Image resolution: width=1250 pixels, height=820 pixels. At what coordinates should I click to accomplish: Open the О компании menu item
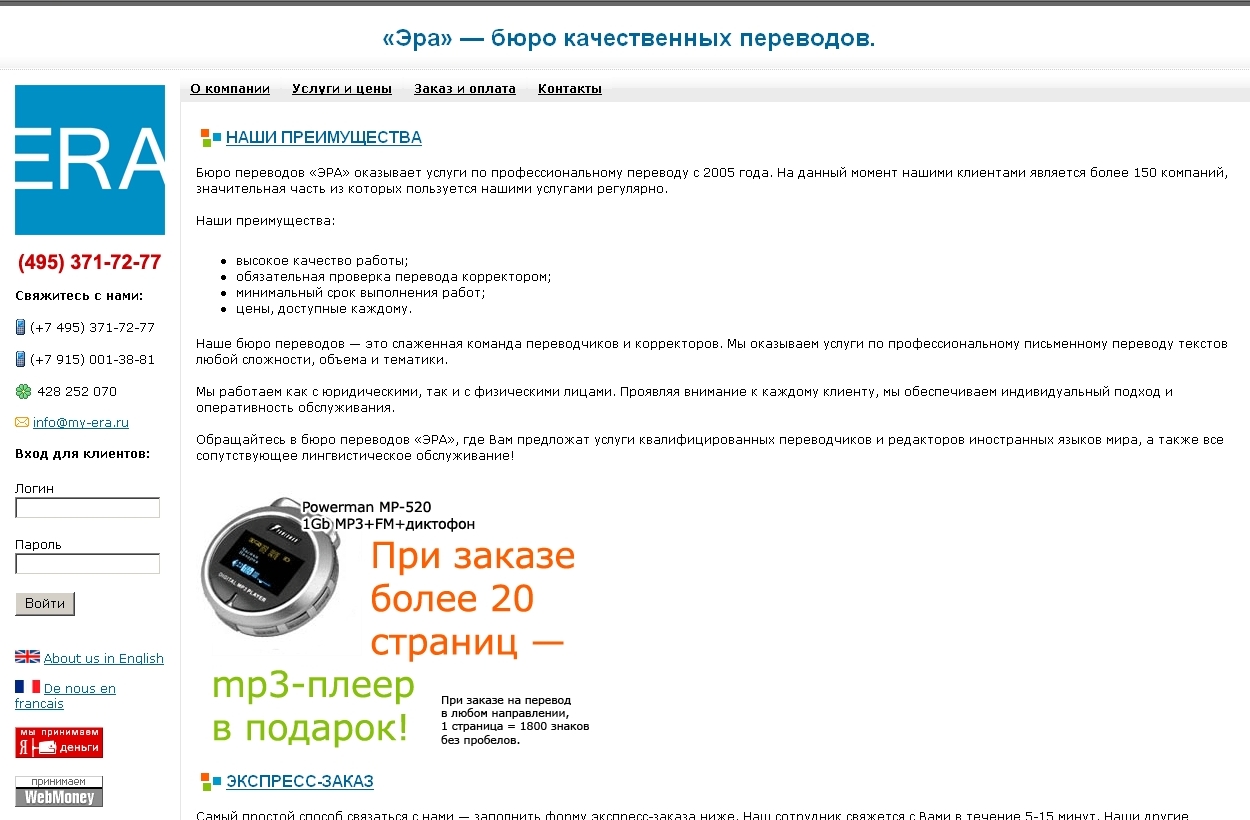(x=229, y=88)
